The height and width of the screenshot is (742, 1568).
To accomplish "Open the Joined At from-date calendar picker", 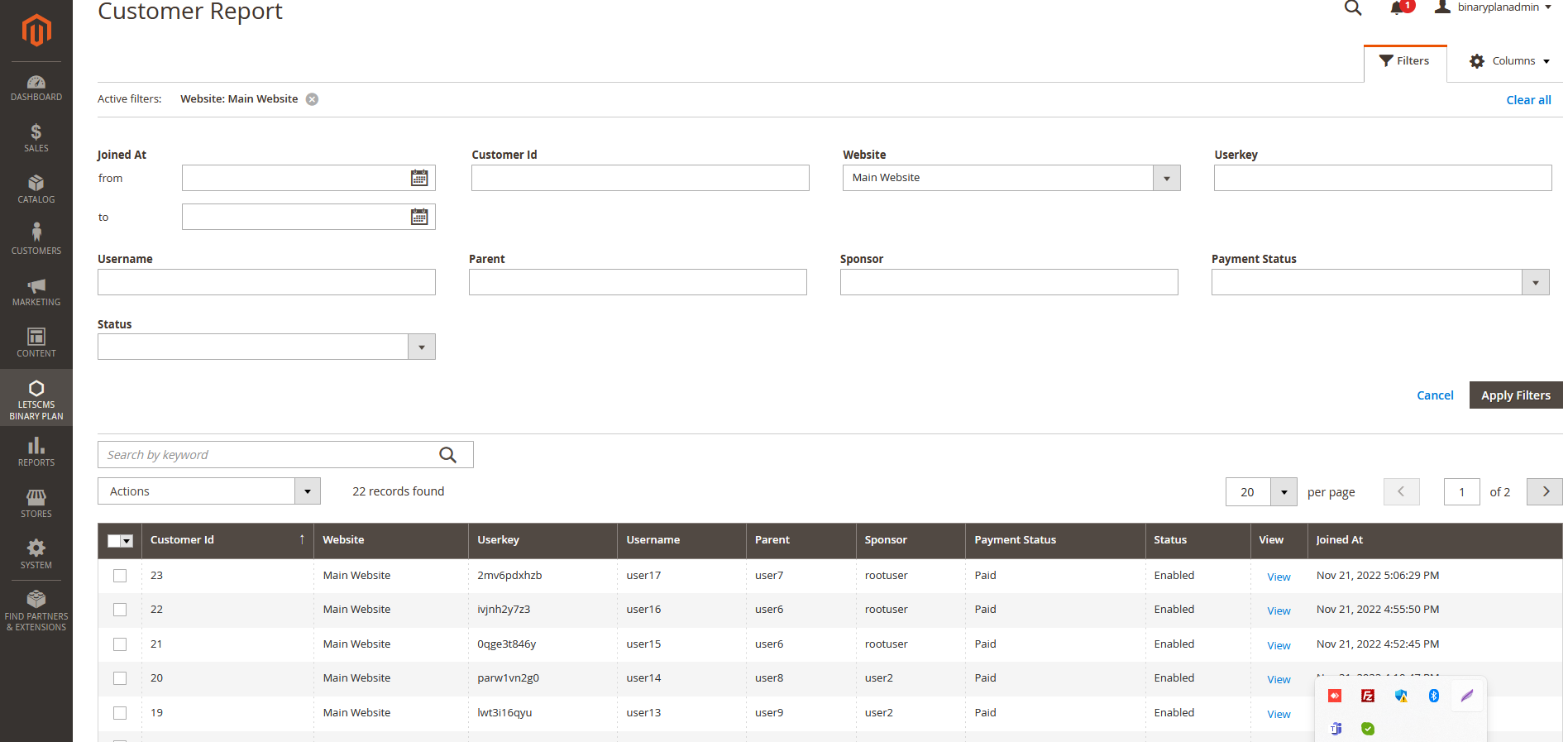I will [419, 178].
